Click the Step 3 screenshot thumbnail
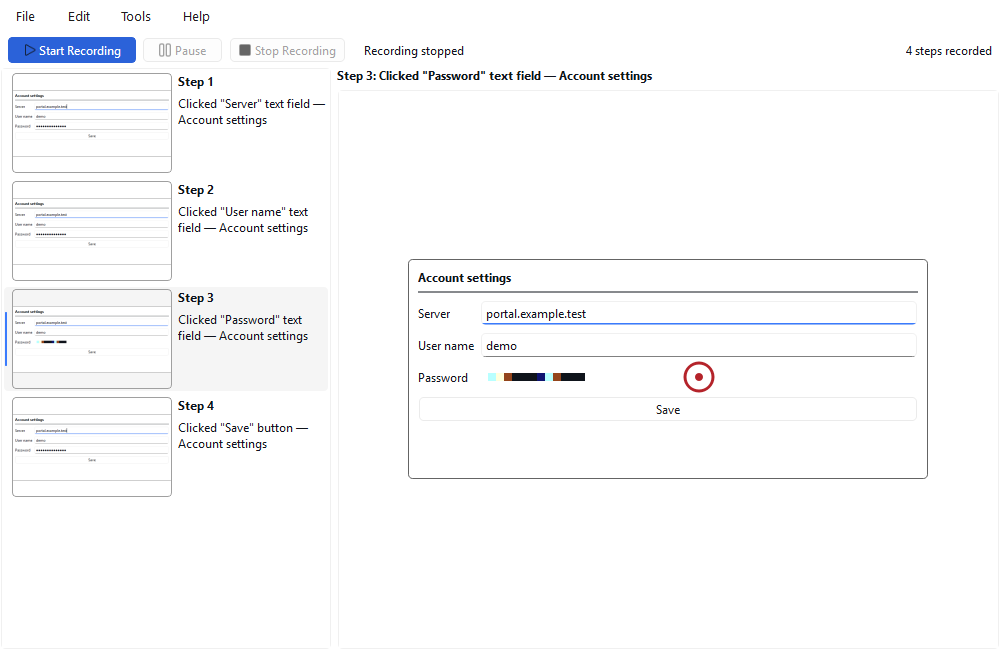This screenshot has width=1000, height=650. 92,339
